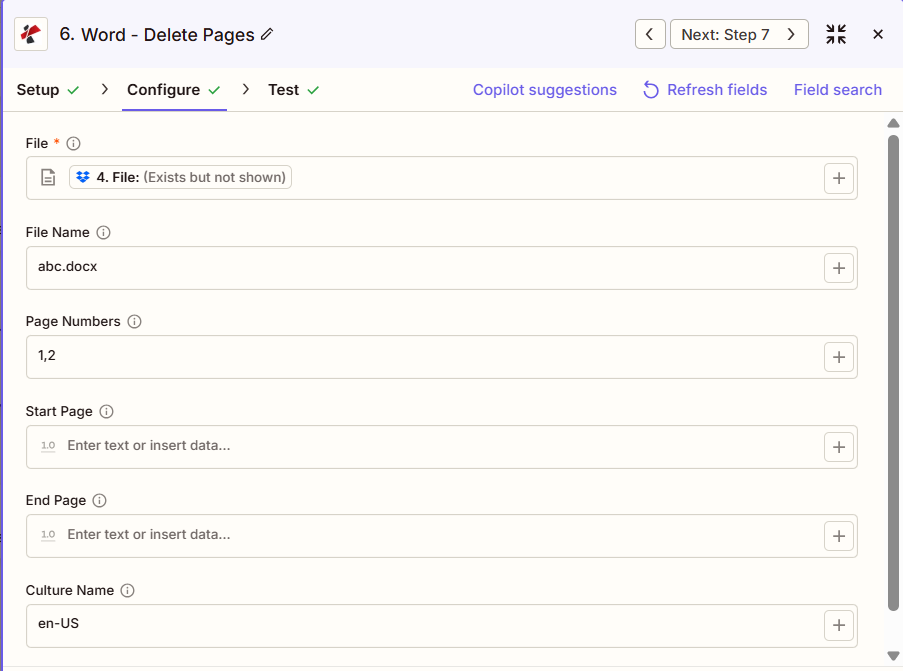Screen dimensions: 903x671
Task: Click the chevron between Setup and Configure
Action: [104, 89]
